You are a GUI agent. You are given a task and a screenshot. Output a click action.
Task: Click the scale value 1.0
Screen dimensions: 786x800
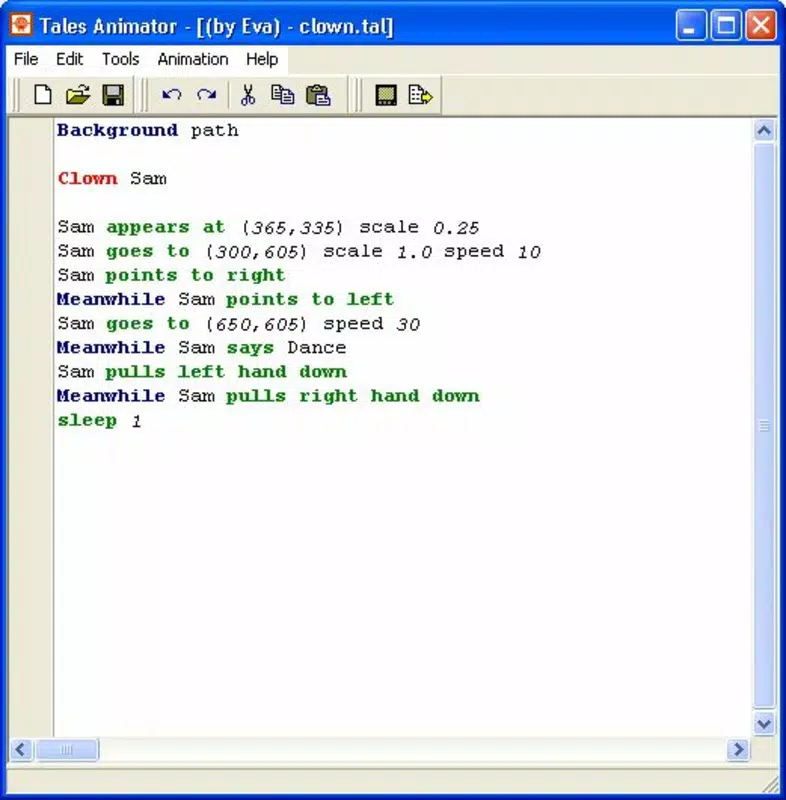[415, 252]
